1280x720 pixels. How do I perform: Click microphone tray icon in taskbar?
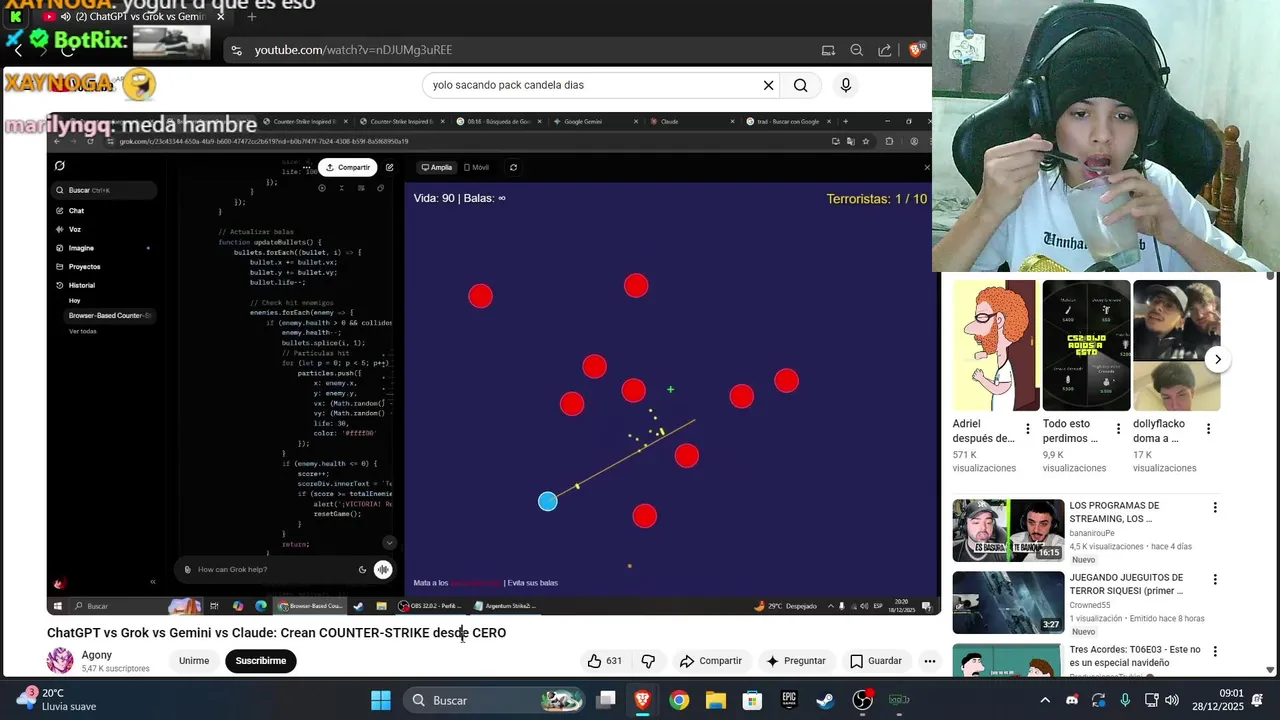(x=1125, y=700)
